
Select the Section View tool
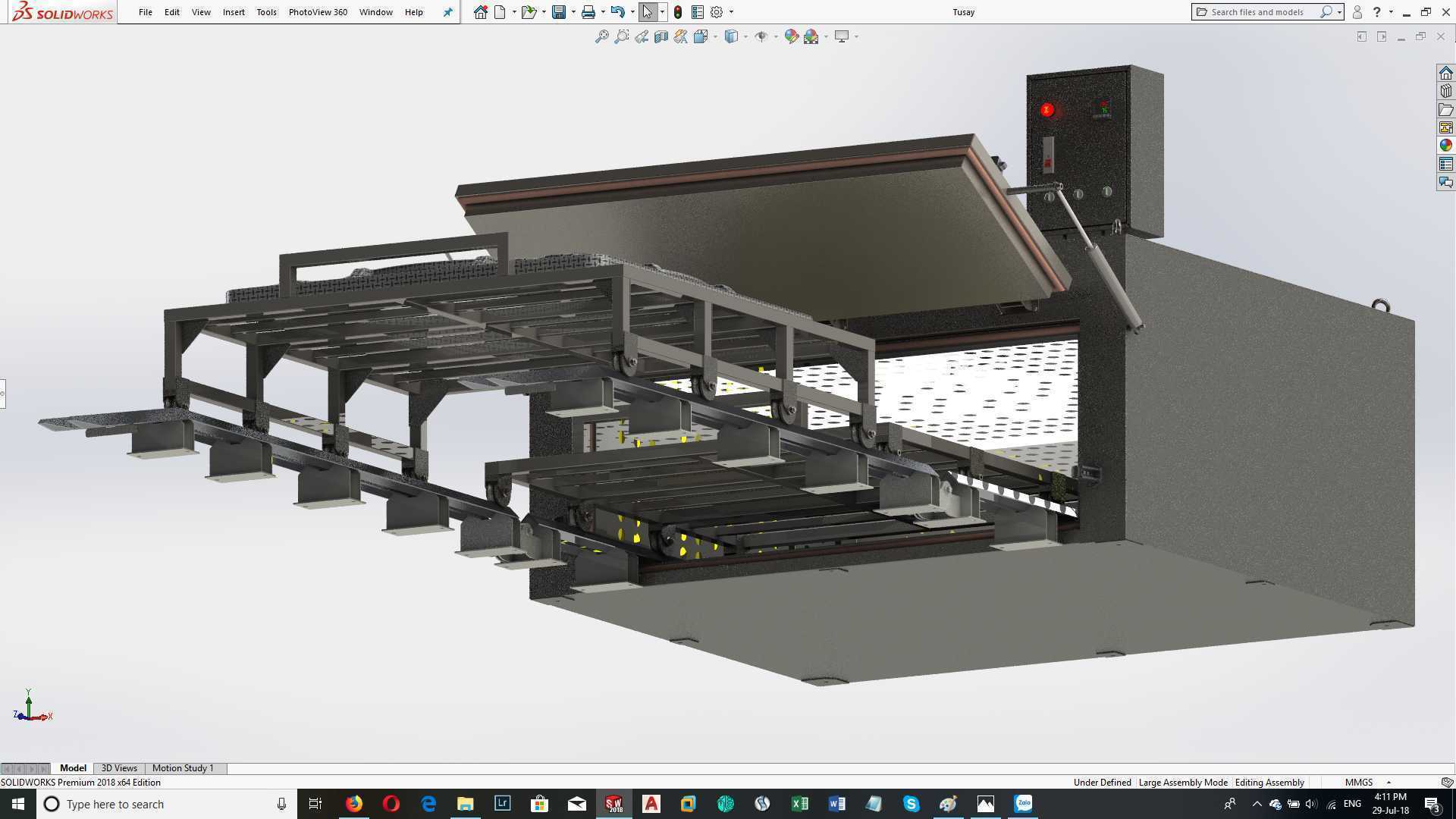(661, 36)
